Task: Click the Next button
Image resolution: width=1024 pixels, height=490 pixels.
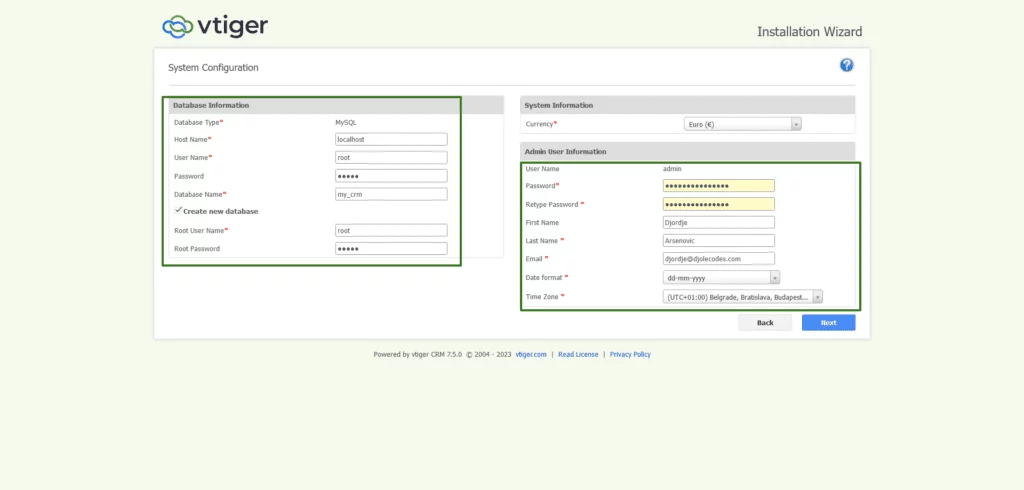Action: [x=828, y=323]
